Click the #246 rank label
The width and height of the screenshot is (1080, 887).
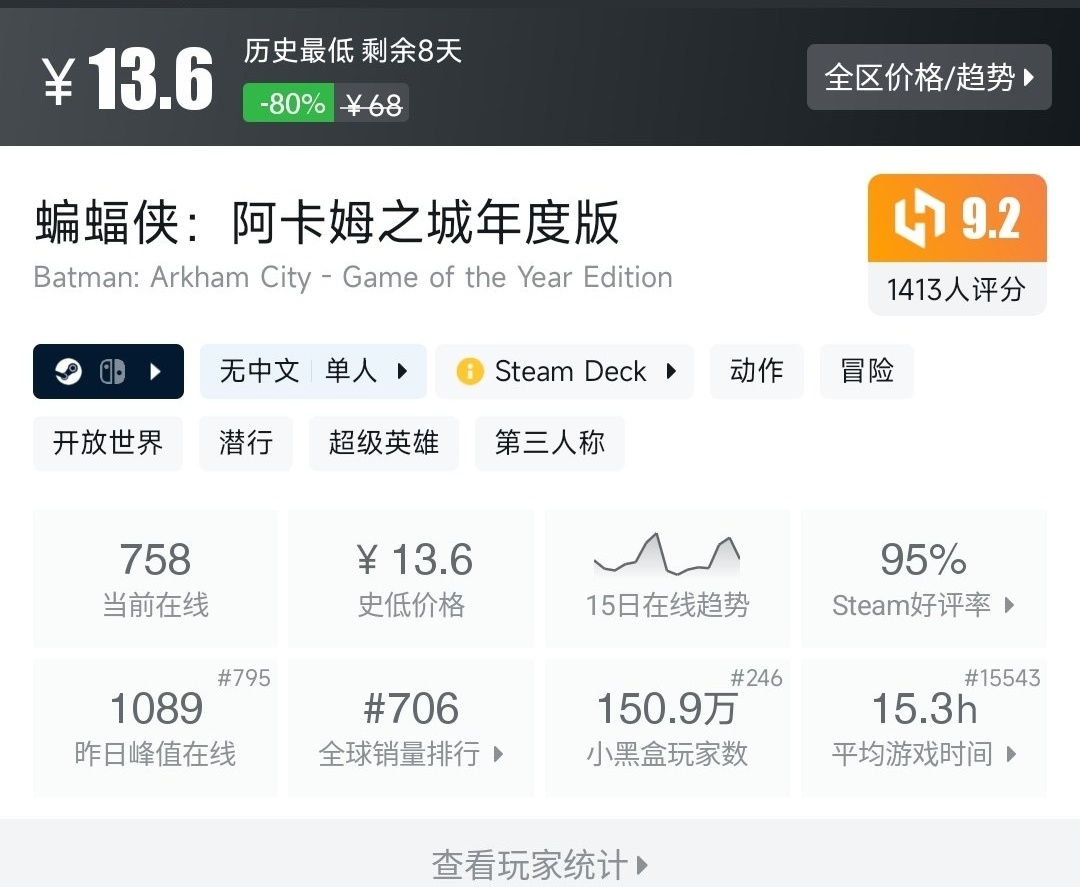pos(756,678)
